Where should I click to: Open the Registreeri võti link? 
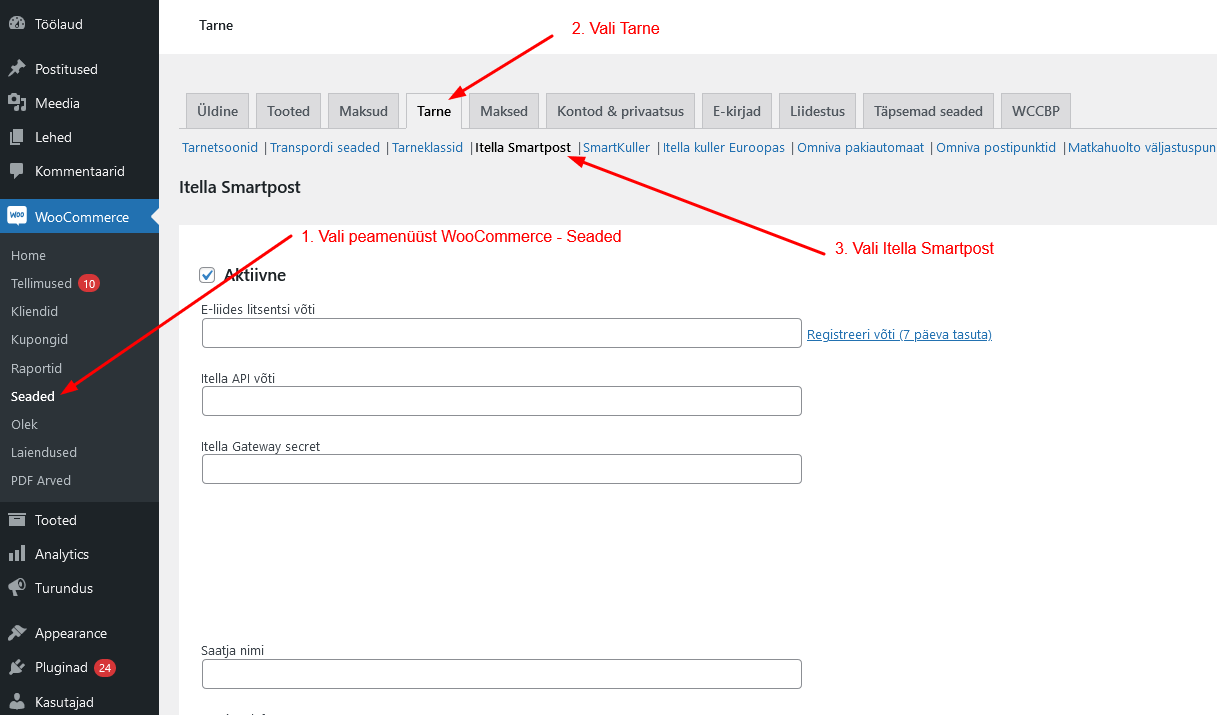tap(899, 335)
